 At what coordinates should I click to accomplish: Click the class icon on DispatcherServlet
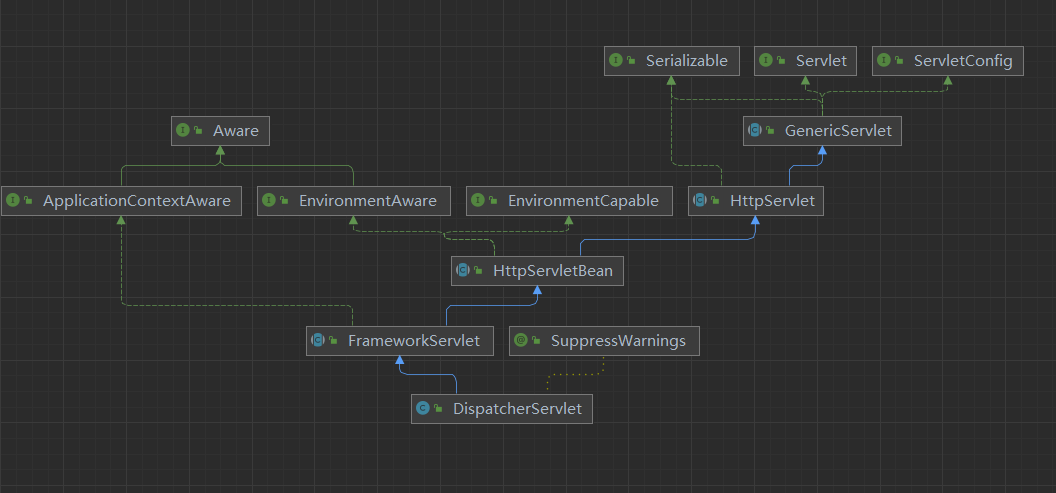(x=423, y=408)
